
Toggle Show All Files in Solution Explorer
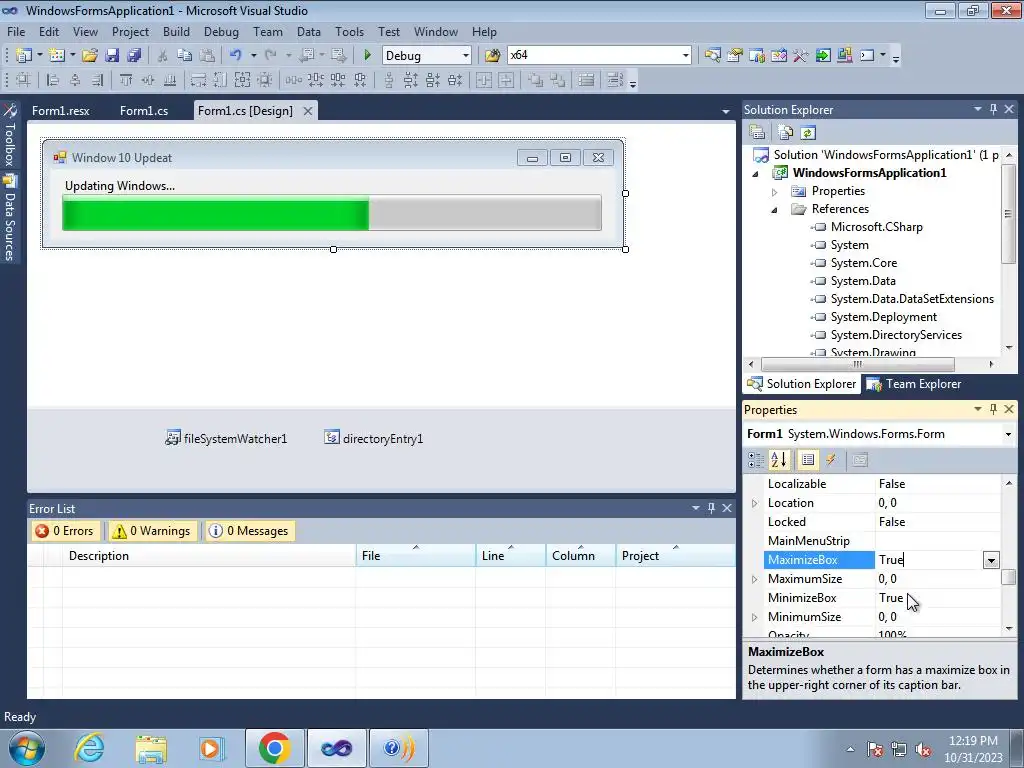click(x=786, y=133)
